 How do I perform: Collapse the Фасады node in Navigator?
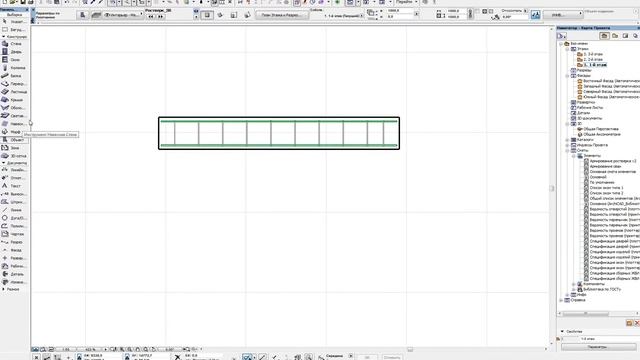pos(567,76)
